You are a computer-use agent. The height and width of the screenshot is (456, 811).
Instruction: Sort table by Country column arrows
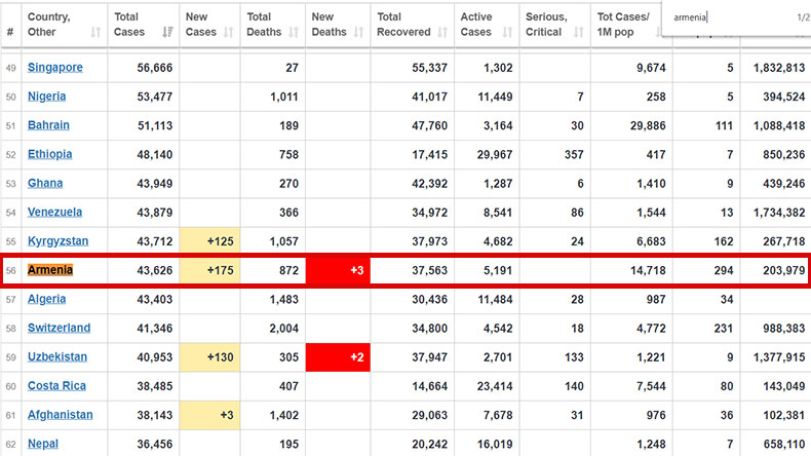click(x=96, y=33)
